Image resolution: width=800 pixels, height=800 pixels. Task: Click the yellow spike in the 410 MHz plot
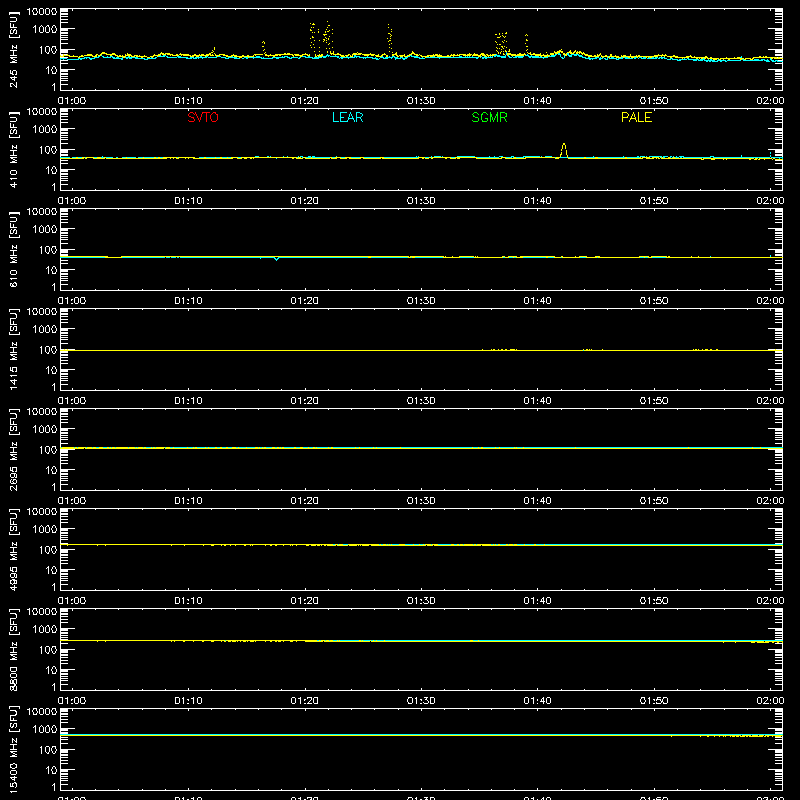point(564,150)
